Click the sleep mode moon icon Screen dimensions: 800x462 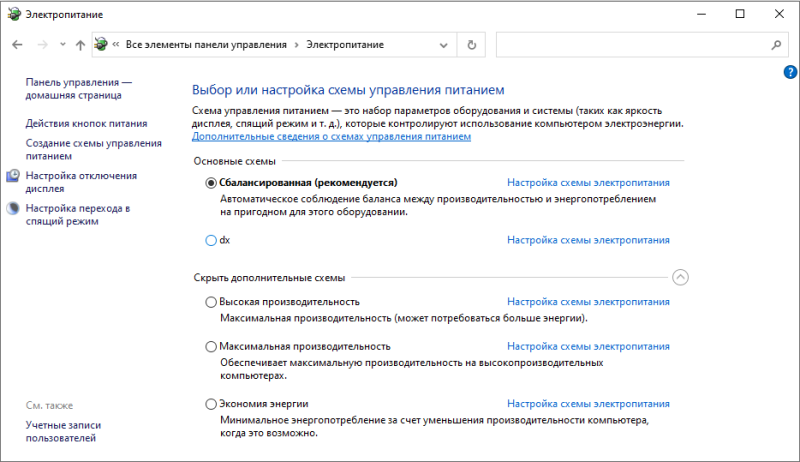pyautogui.click(x=13, y=209)
